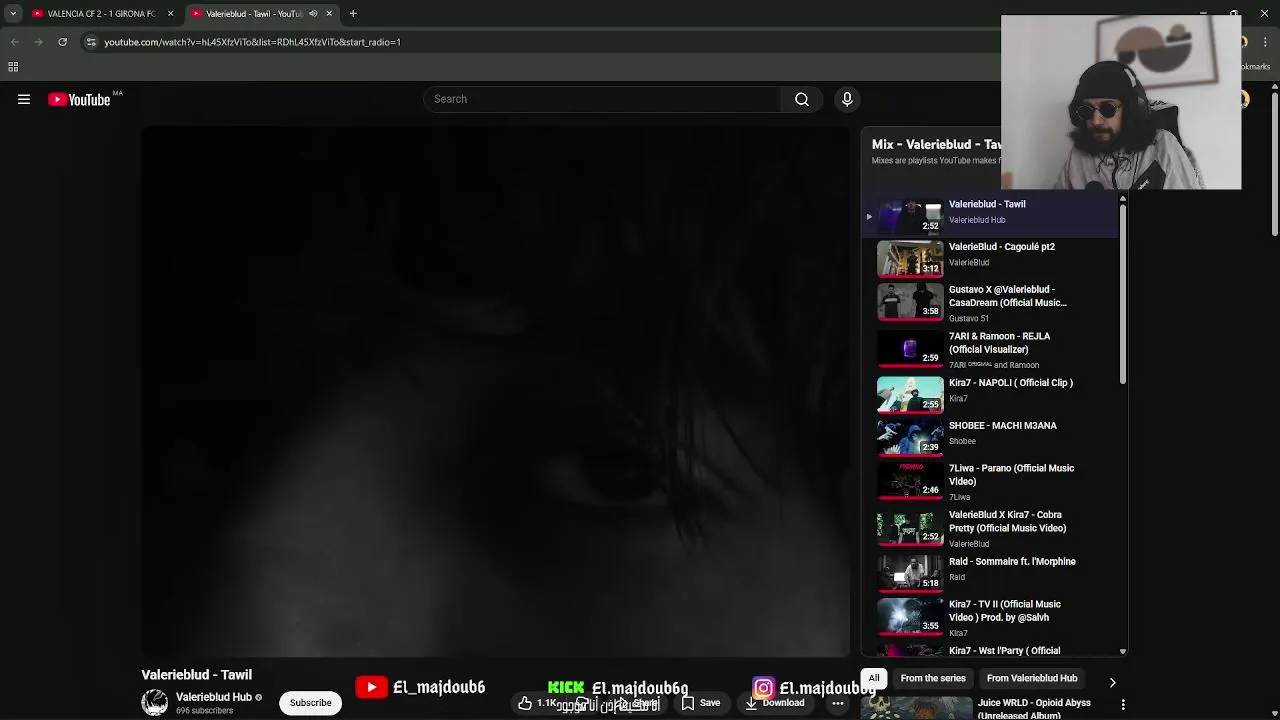Start voice search with microphone icon
Screen dimensions: 1280x720
(847, 99)
